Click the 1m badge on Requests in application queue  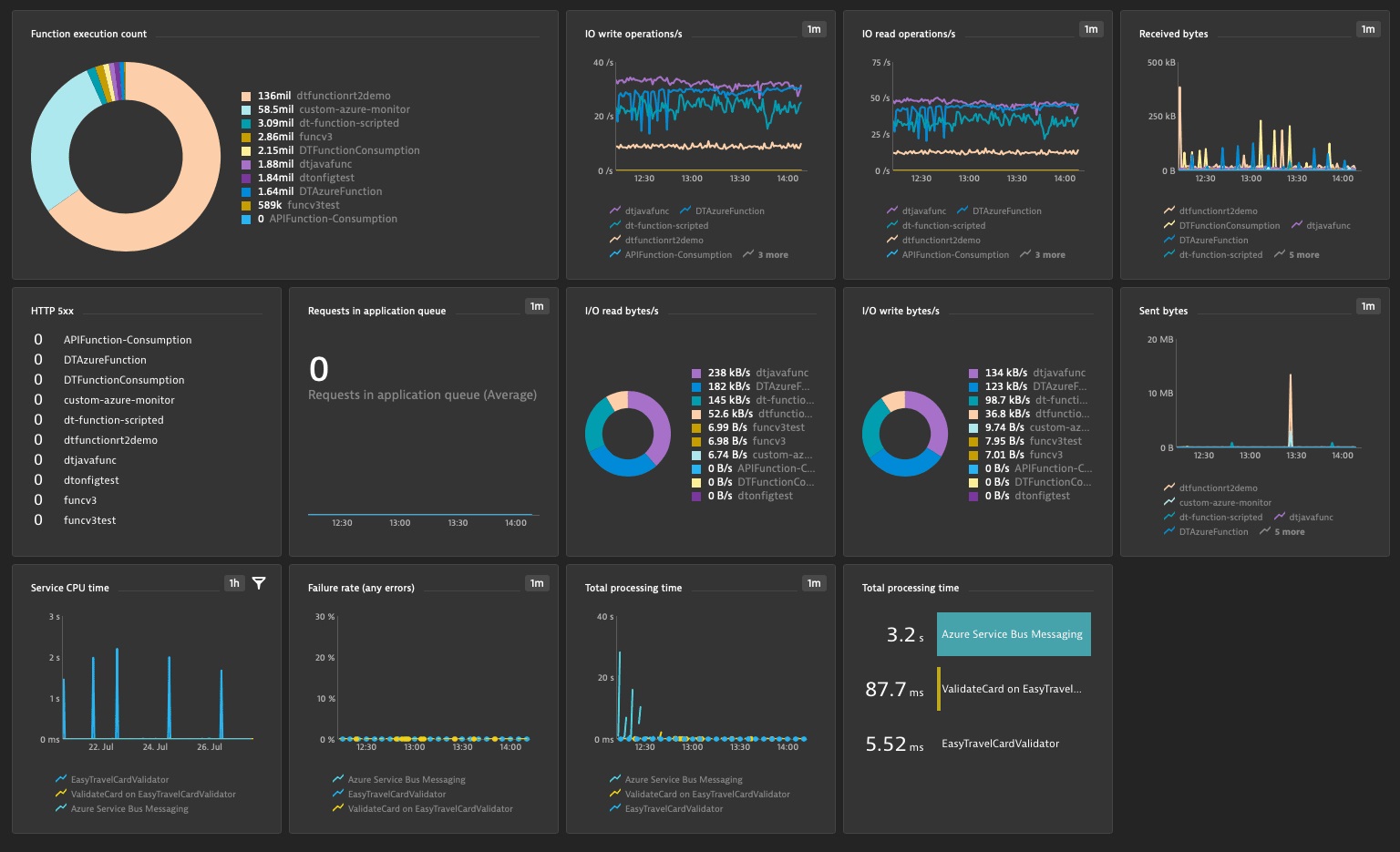(x=537, y=306)
